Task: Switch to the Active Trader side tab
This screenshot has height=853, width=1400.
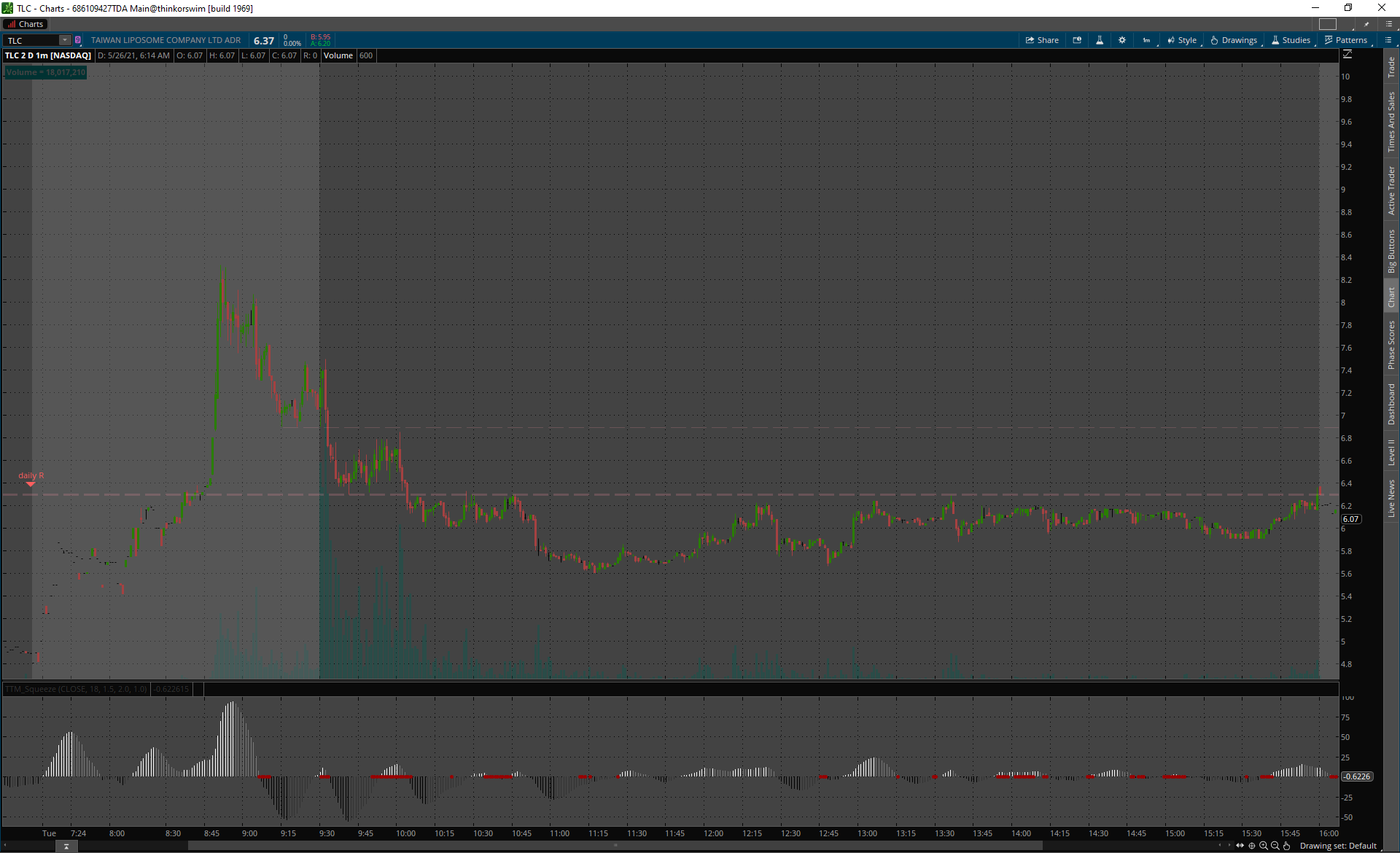Action: [1391, 190]
